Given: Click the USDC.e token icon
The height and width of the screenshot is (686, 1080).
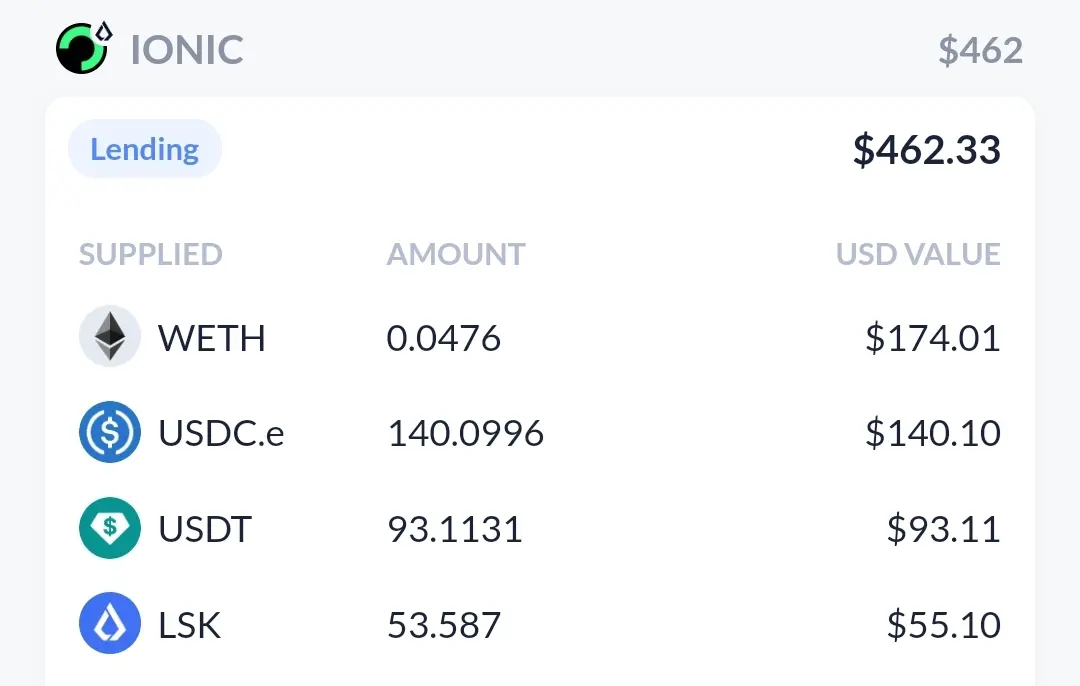Looking at the screenshot, I should point(110,432).
